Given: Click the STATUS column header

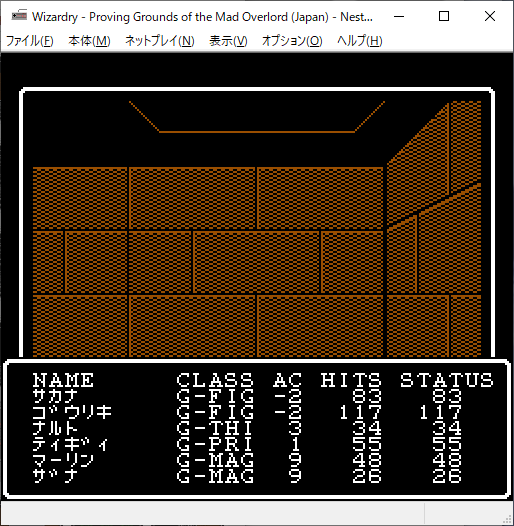Looking at the screenshot, I should click(x=447, y=380).
